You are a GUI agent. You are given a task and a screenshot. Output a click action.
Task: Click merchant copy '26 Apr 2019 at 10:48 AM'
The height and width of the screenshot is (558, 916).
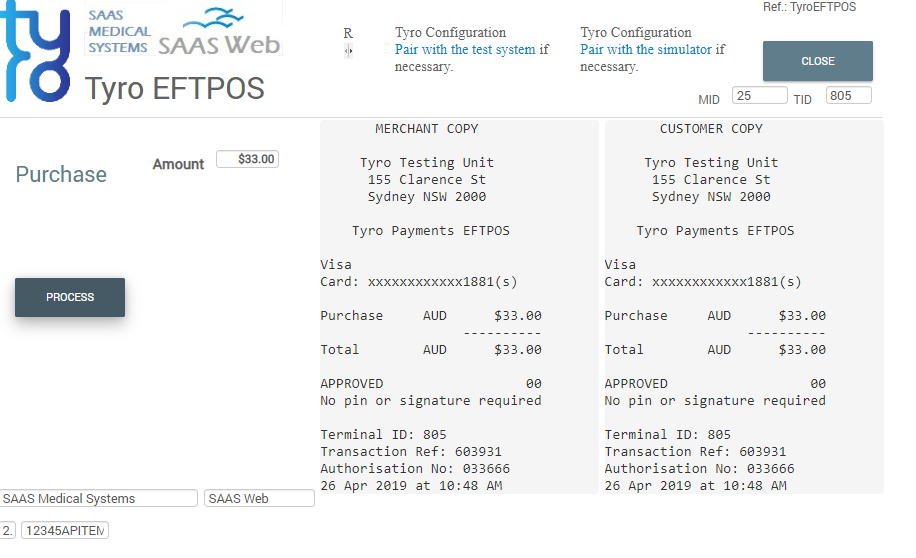tap(411, 486)
